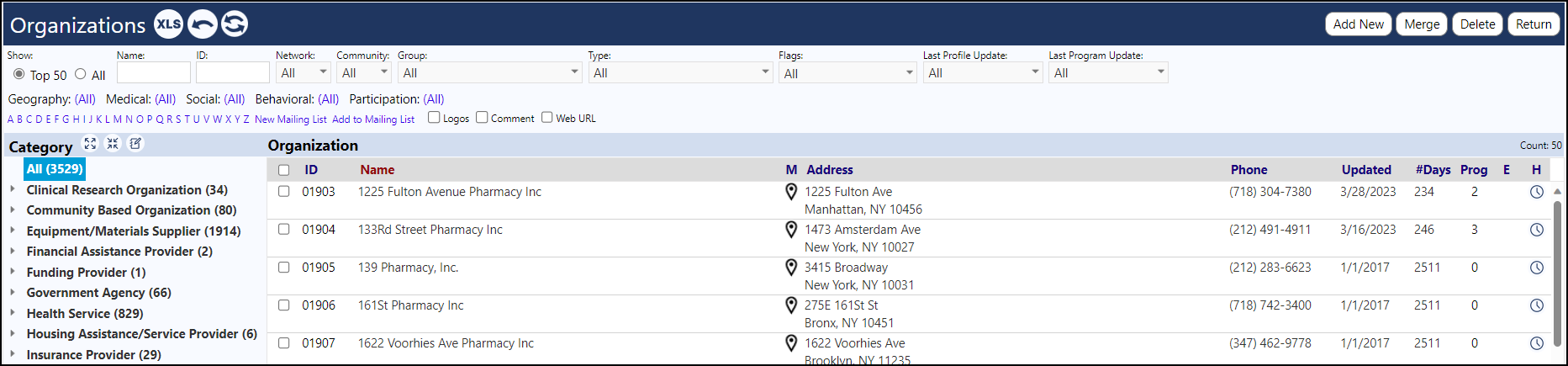
Task: Open the edit category icon
Action: coord(135,144)
